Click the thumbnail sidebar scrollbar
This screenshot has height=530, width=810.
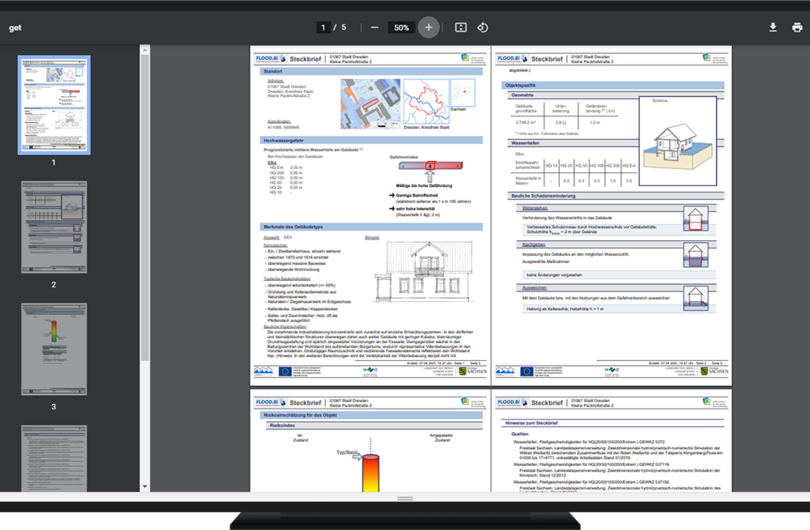click(x=145, y=200)
